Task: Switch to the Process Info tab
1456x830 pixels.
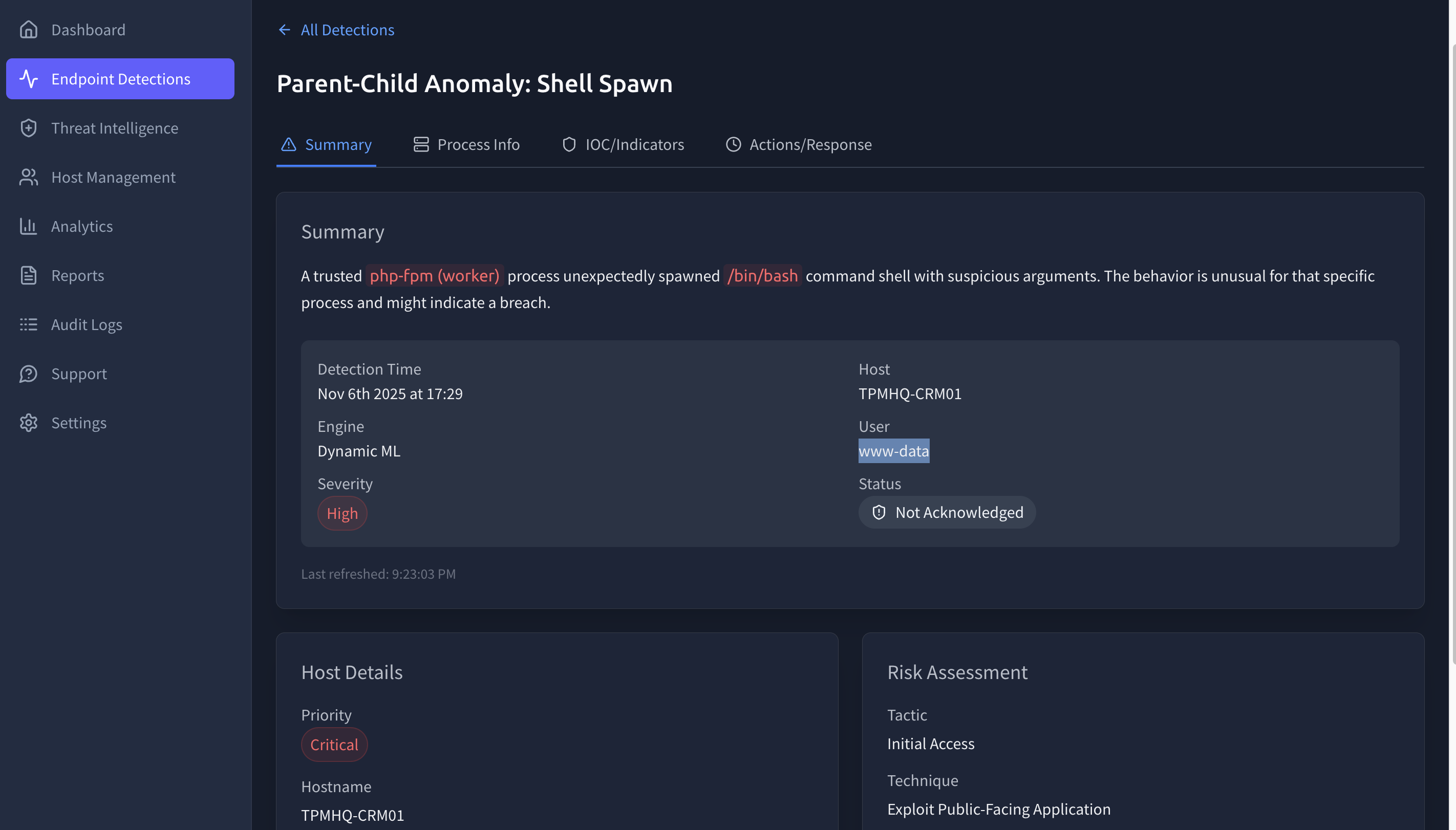Action: [466, 145]
